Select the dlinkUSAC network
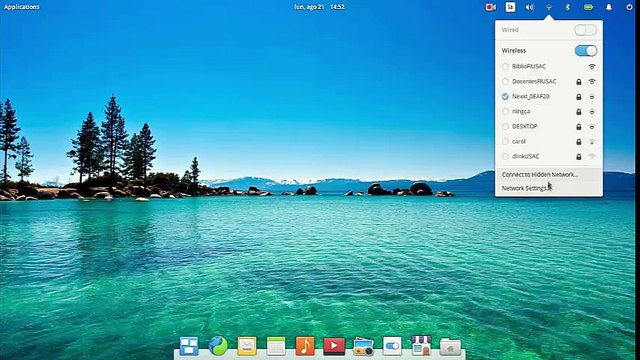 click(x=549, y=156)
